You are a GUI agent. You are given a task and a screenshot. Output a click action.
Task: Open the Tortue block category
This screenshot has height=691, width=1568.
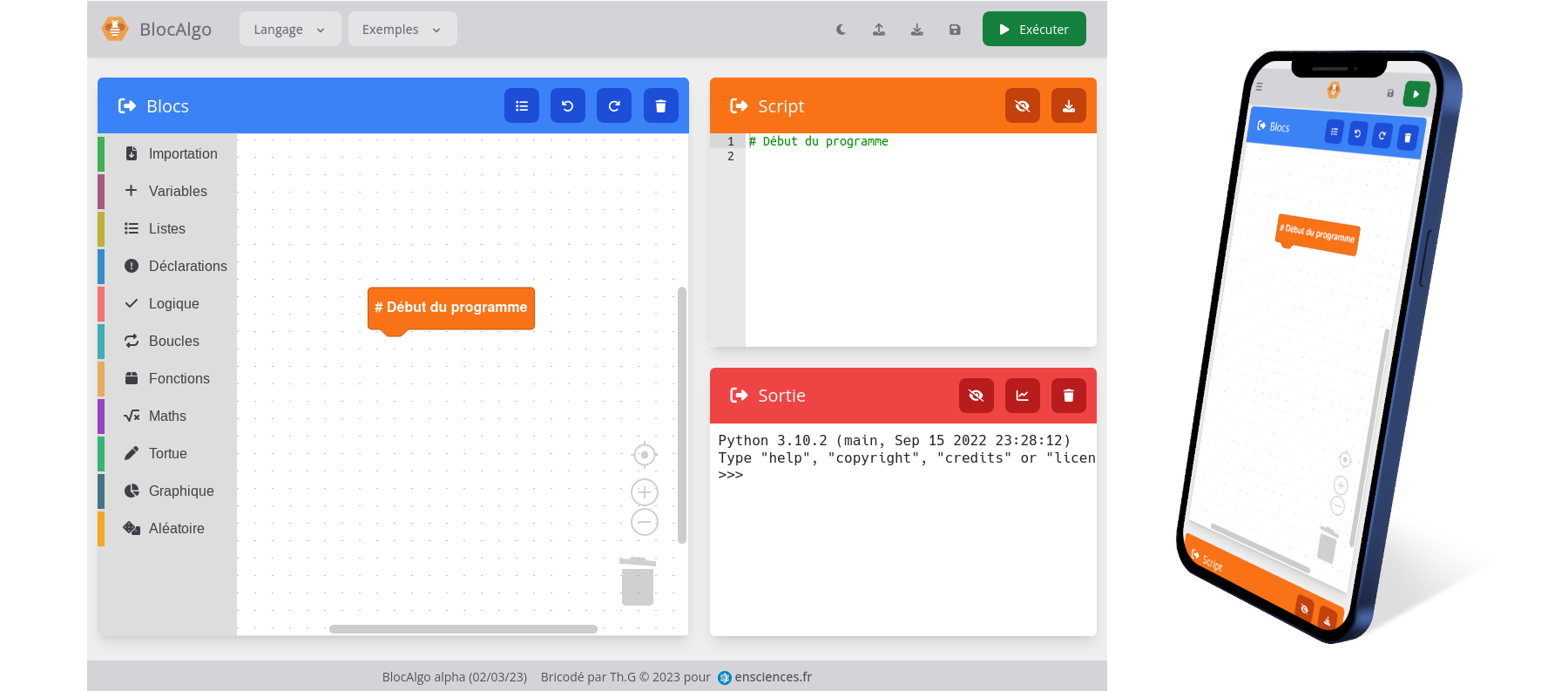point(167,453)
